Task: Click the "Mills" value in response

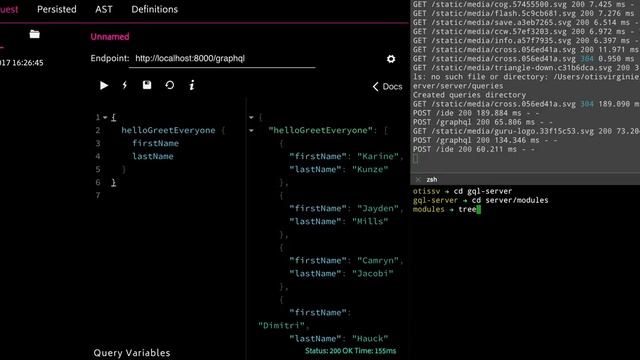Action: coord(370,222)
